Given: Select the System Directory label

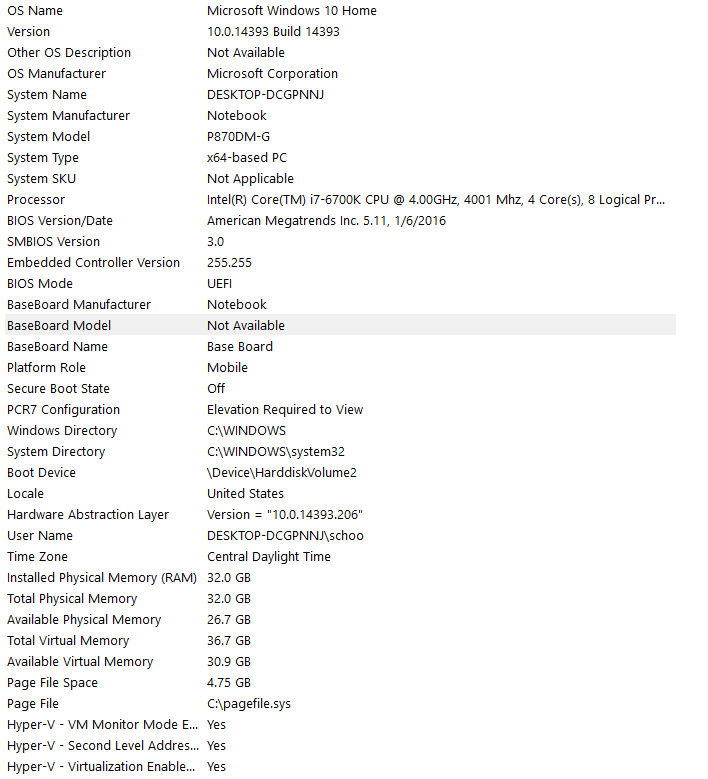Looking at the screenshot, I should [x=56, y=452].
